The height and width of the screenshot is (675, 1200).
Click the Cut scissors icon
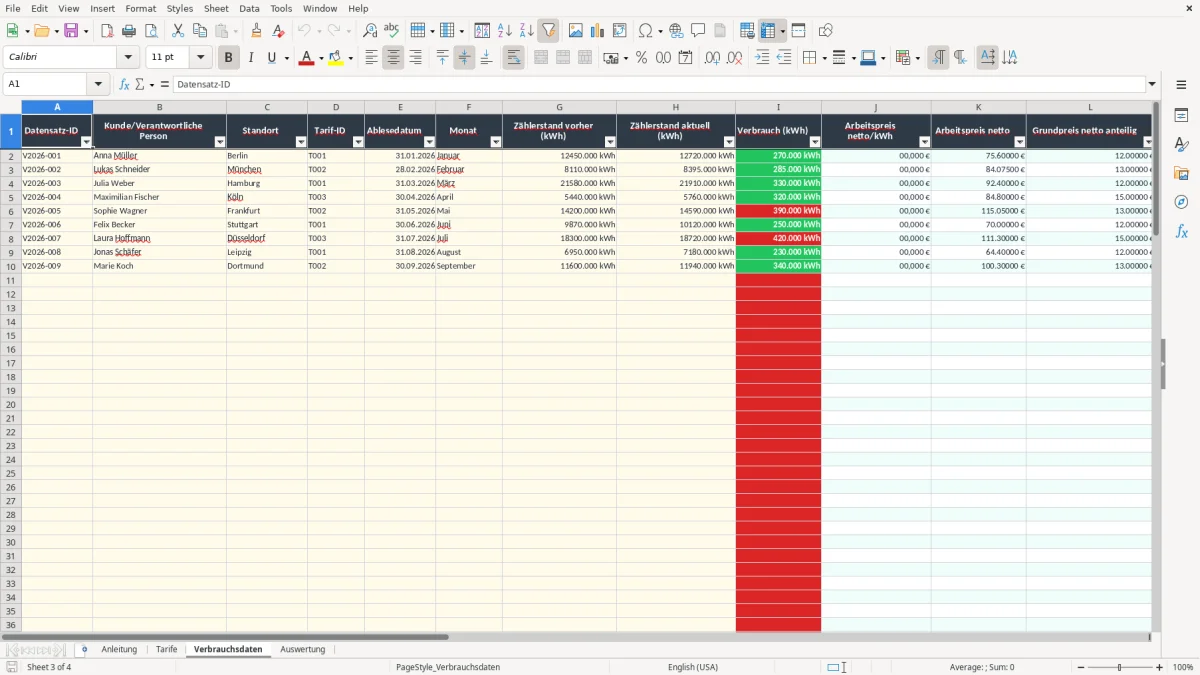pos(178,31)
